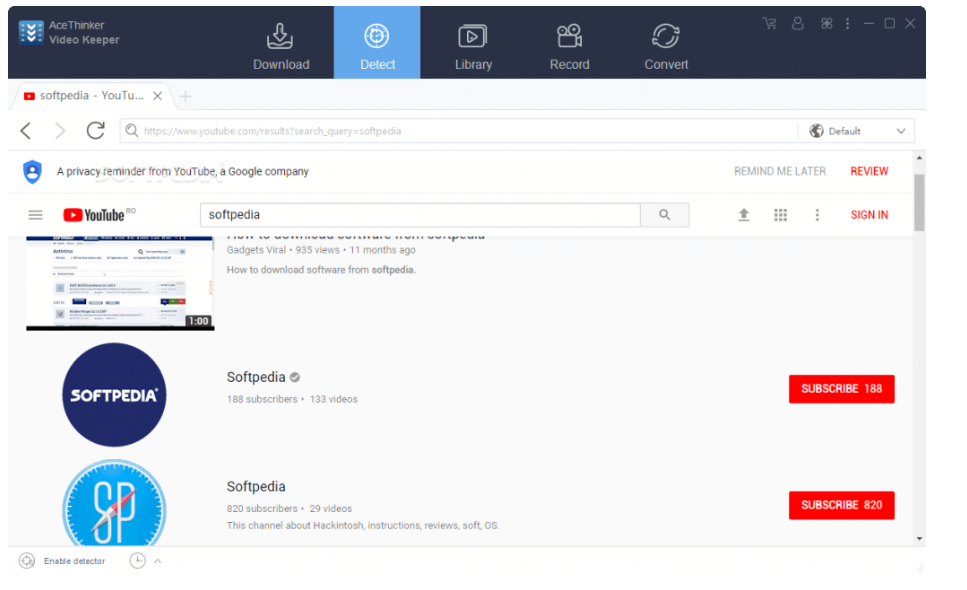Click the '11 months ago' text
Screen dimensions: 967x590
[382, 250]
